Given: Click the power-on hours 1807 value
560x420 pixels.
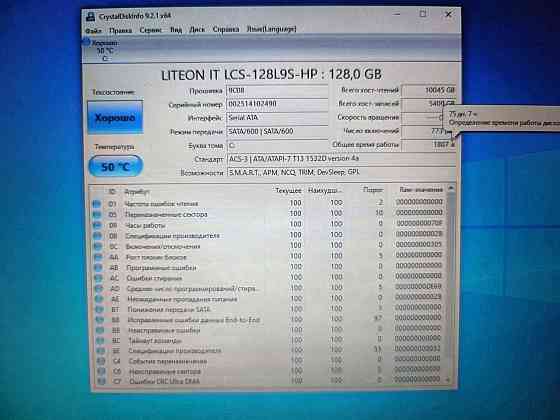Looking at the screenshot, I should click(x=429, y=144).
